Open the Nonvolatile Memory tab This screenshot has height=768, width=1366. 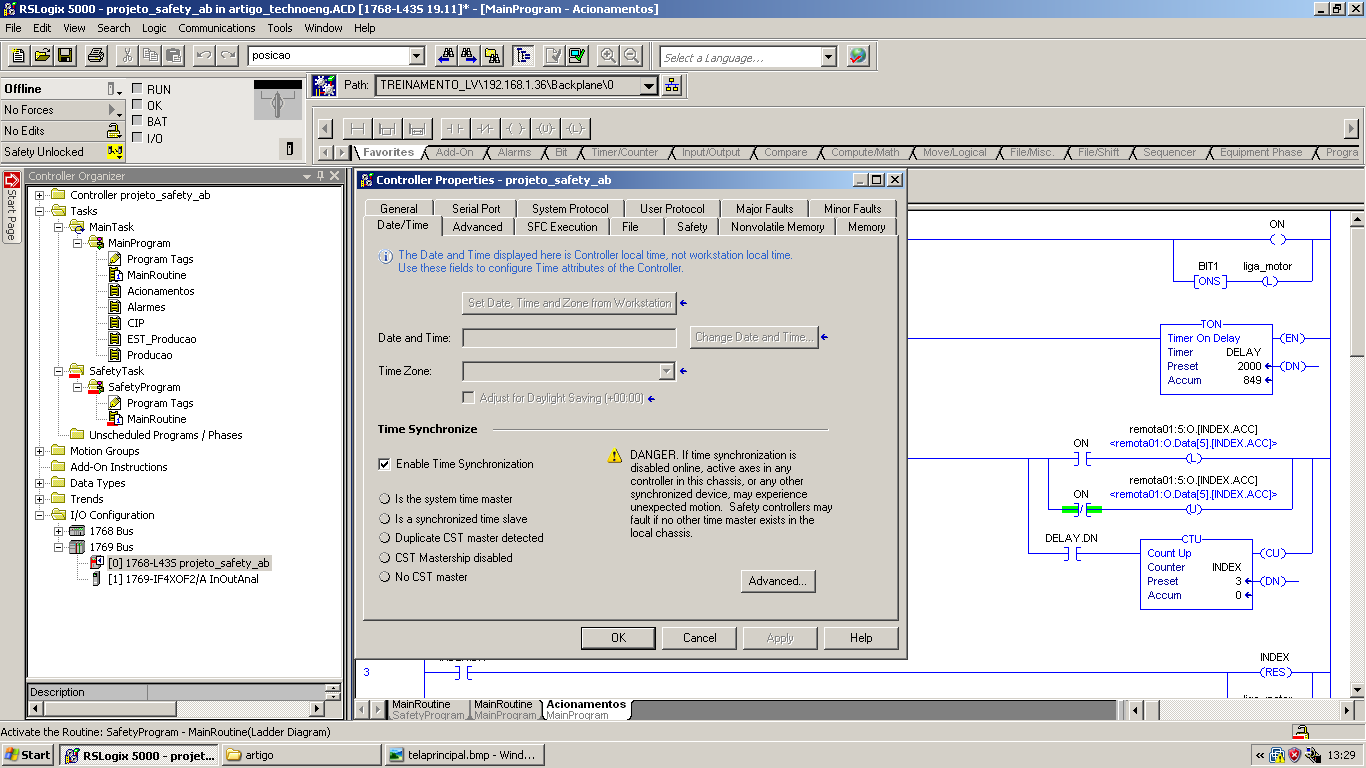point(778,227)
